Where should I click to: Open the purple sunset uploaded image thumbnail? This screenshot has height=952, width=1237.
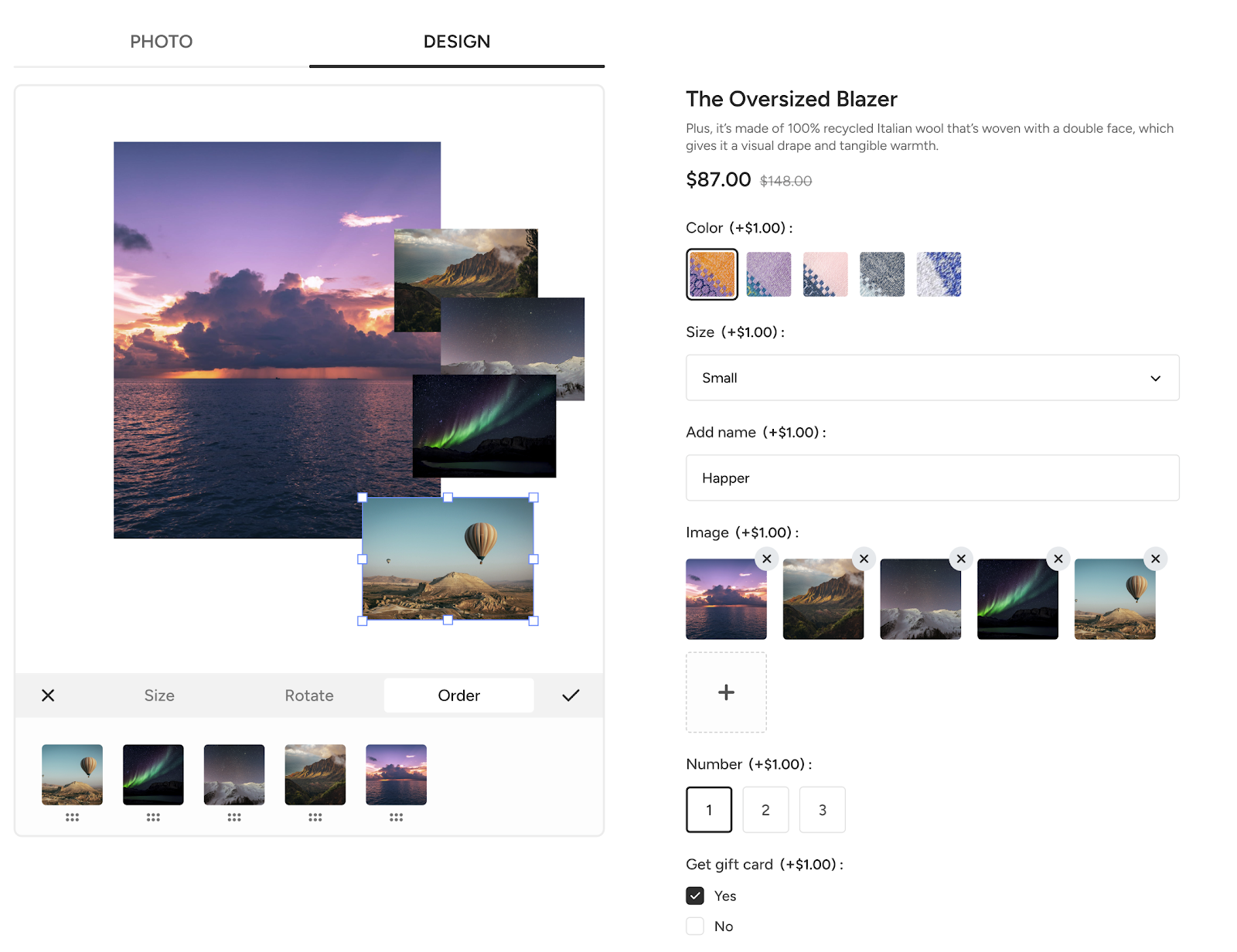tap(726, 600)
